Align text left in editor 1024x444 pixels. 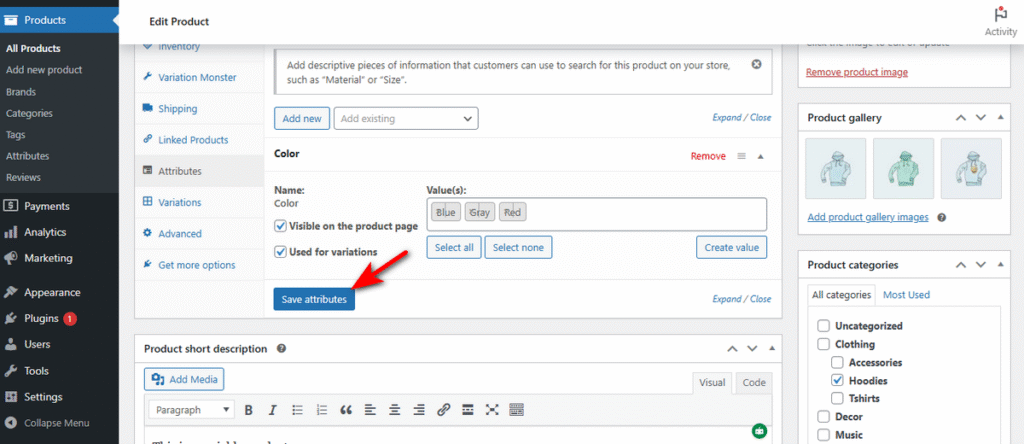click(370, 410)
